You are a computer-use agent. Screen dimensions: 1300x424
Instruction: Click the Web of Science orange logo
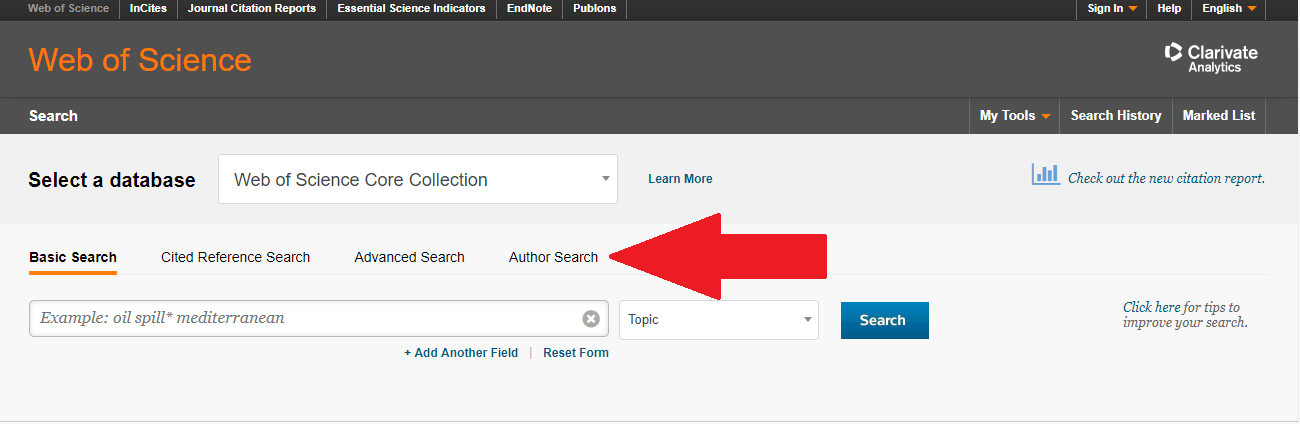tap(140, 60)
